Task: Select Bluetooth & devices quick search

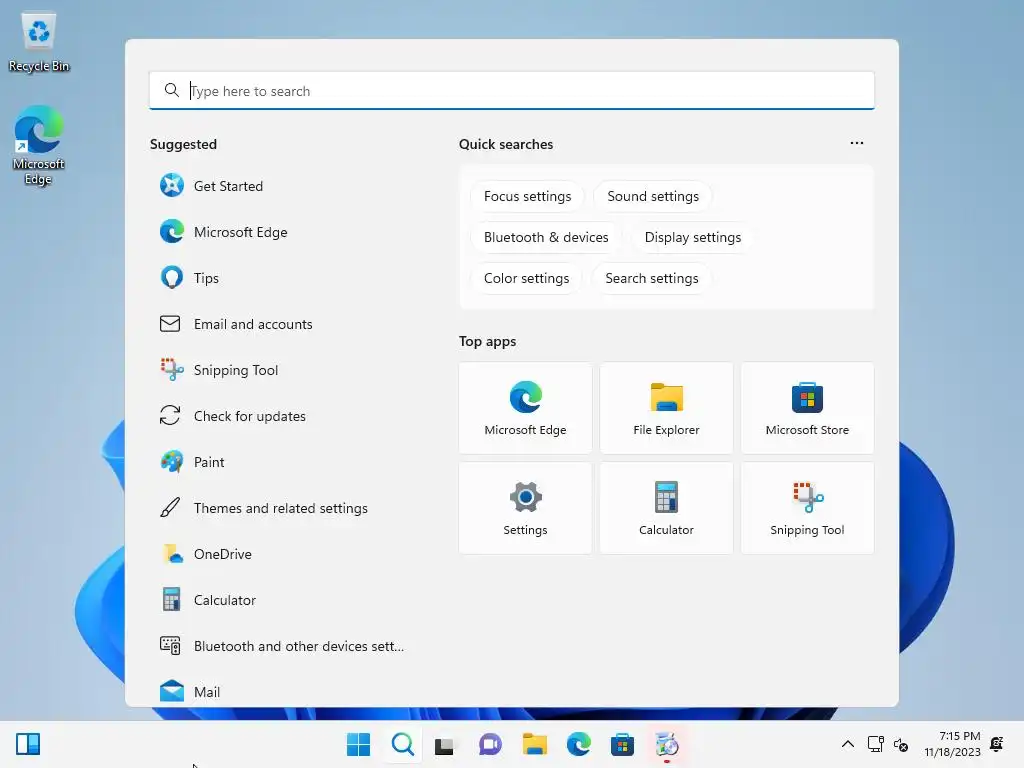Action: click(x=546, y=237)
